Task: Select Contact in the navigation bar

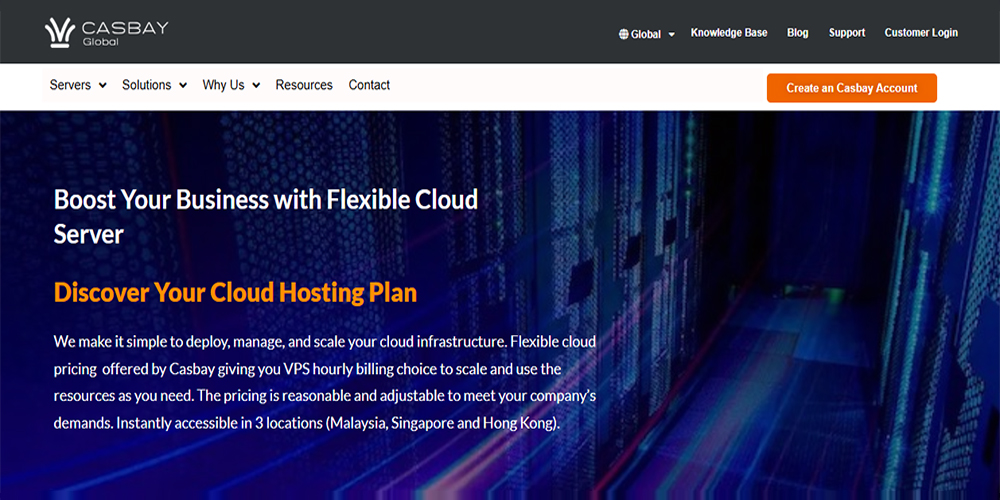Action: point(369,86)
